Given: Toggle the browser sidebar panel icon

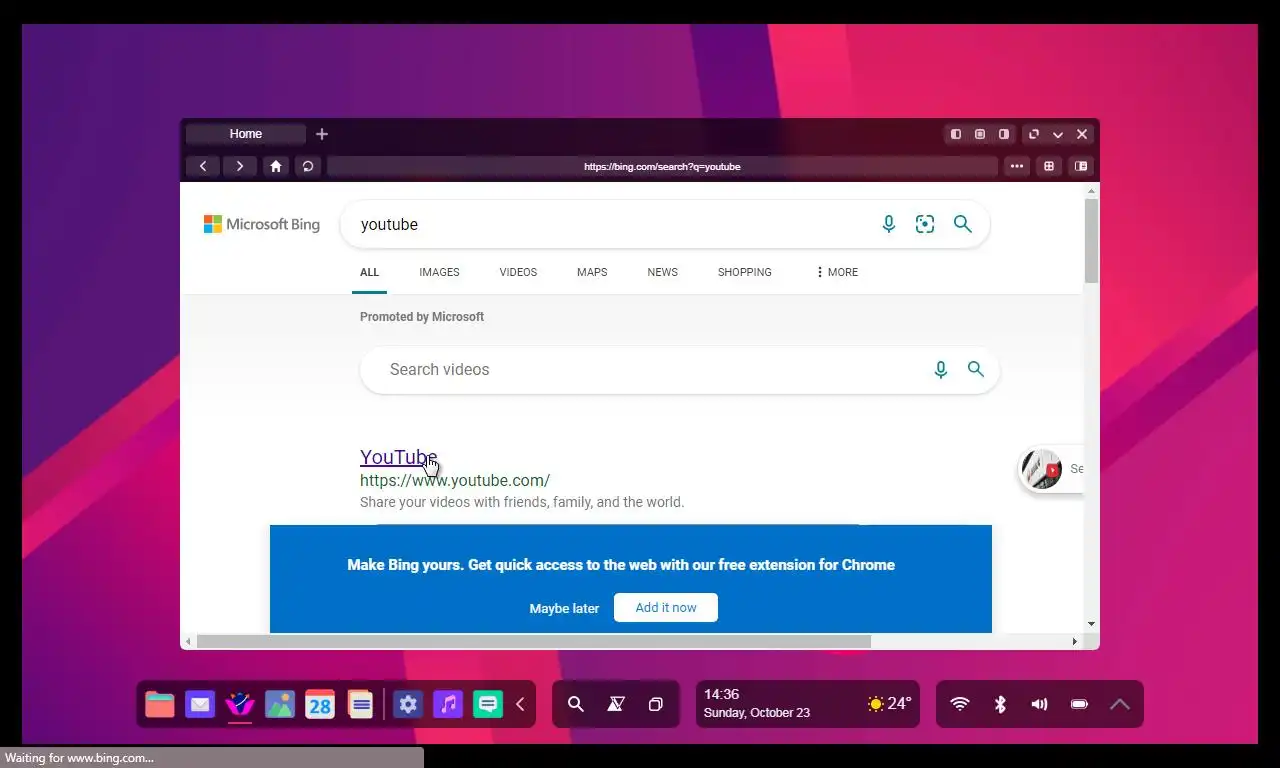Looking at the screenshot, I should point(1081,166).
